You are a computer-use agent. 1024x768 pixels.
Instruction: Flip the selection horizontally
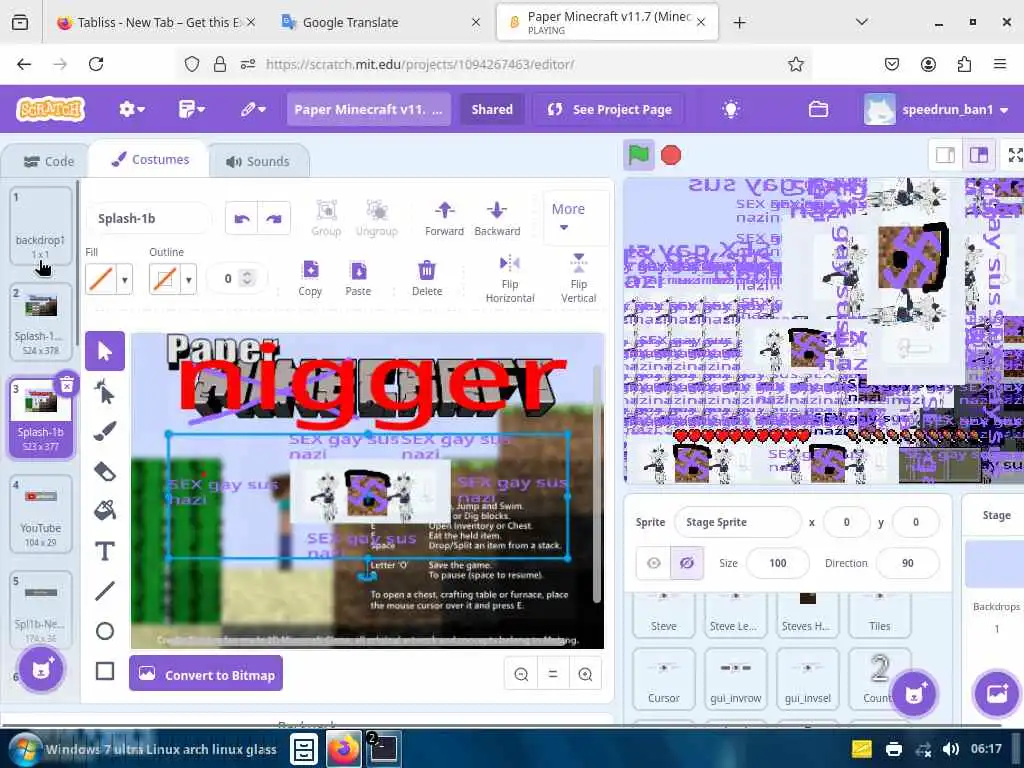(x=509, y=279)
